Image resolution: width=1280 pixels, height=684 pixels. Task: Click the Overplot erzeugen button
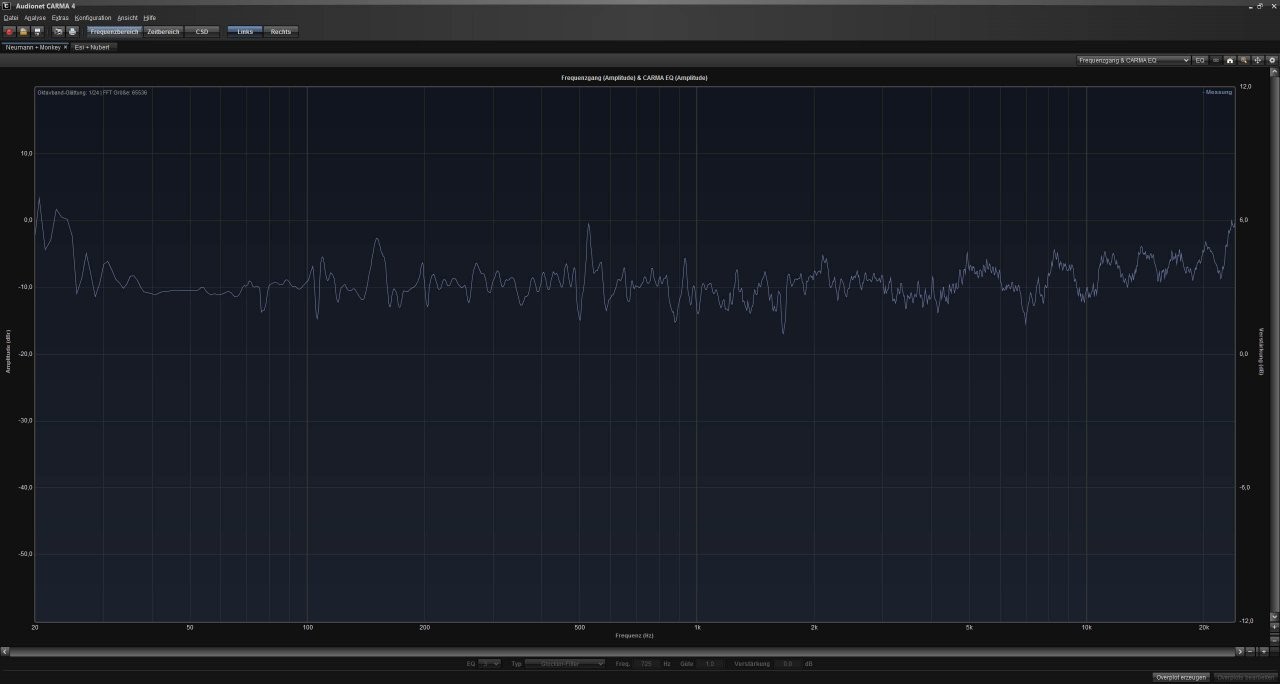pyautogui.click(x=1181, y=677)
